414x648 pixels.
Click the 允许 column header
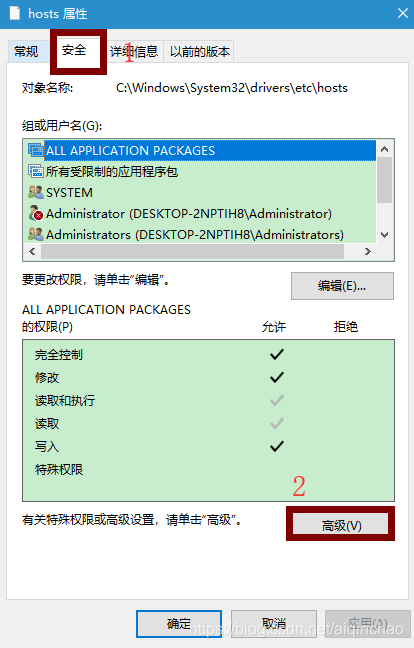[274, 327]
